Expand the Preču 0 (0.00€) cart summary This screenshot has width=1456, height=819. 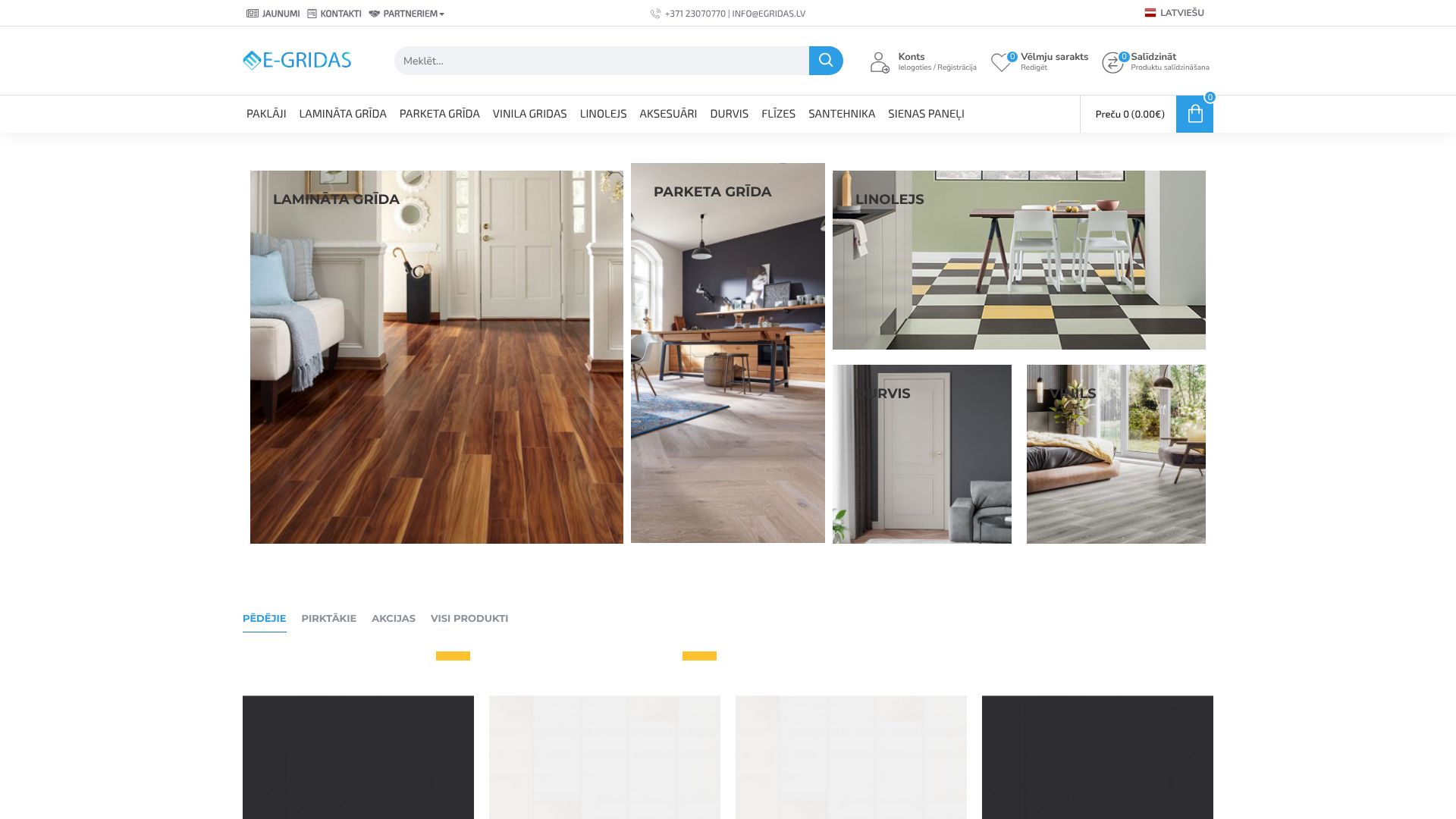1129,115
